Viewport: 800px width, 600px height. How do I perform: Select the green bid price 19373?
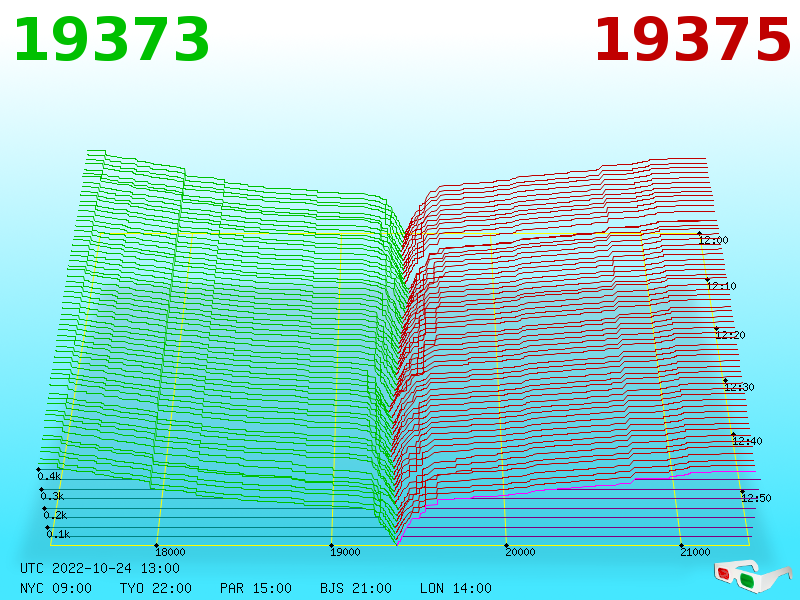coord(111,40)
